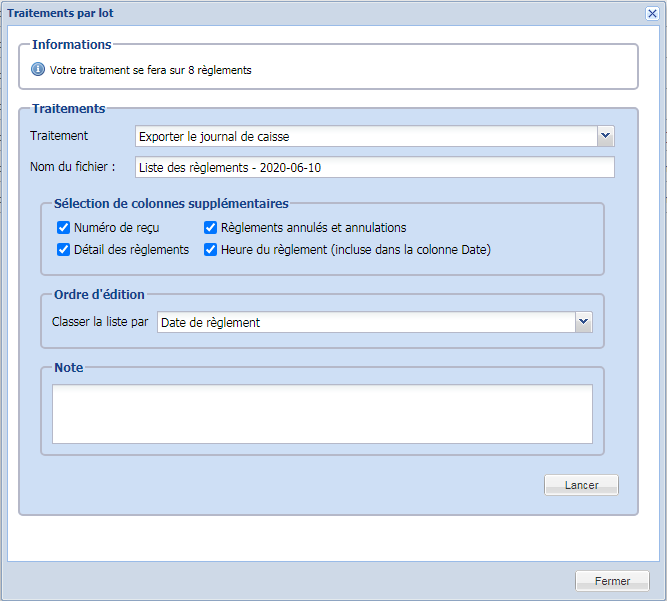Uncheck the Numéro de reçu checkbox
This screenshot has width=667, height=601.
(x=63, y=228)
